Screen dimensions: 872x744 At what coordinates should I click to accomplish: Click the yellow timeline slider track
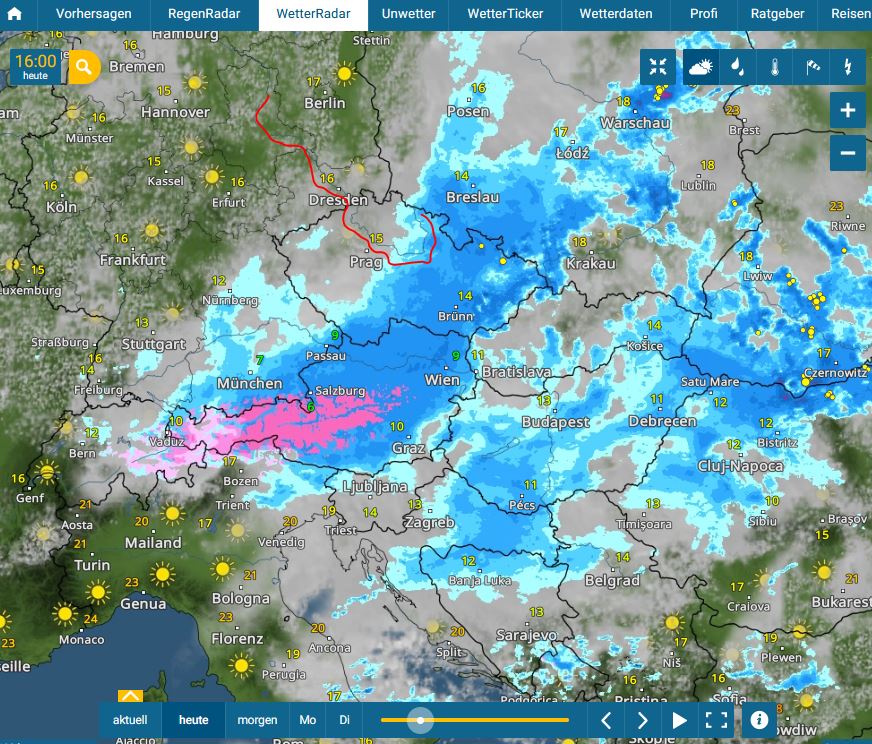(500, 720)
